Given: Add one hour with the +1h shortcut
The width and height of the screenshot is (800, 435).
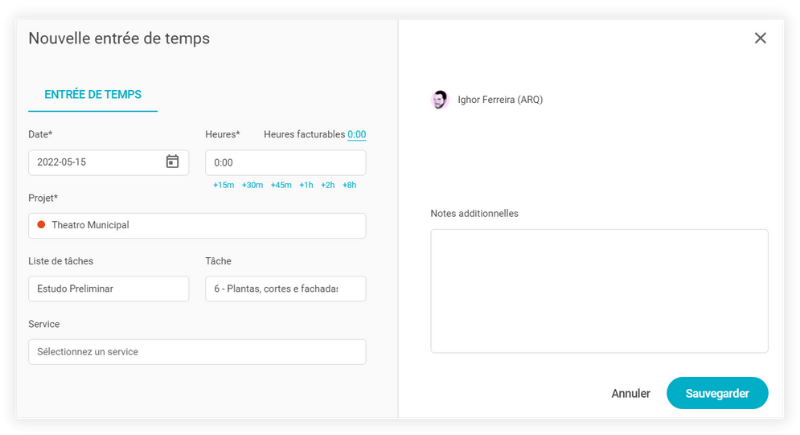Looking at the screenshot, I should point(306,185).
